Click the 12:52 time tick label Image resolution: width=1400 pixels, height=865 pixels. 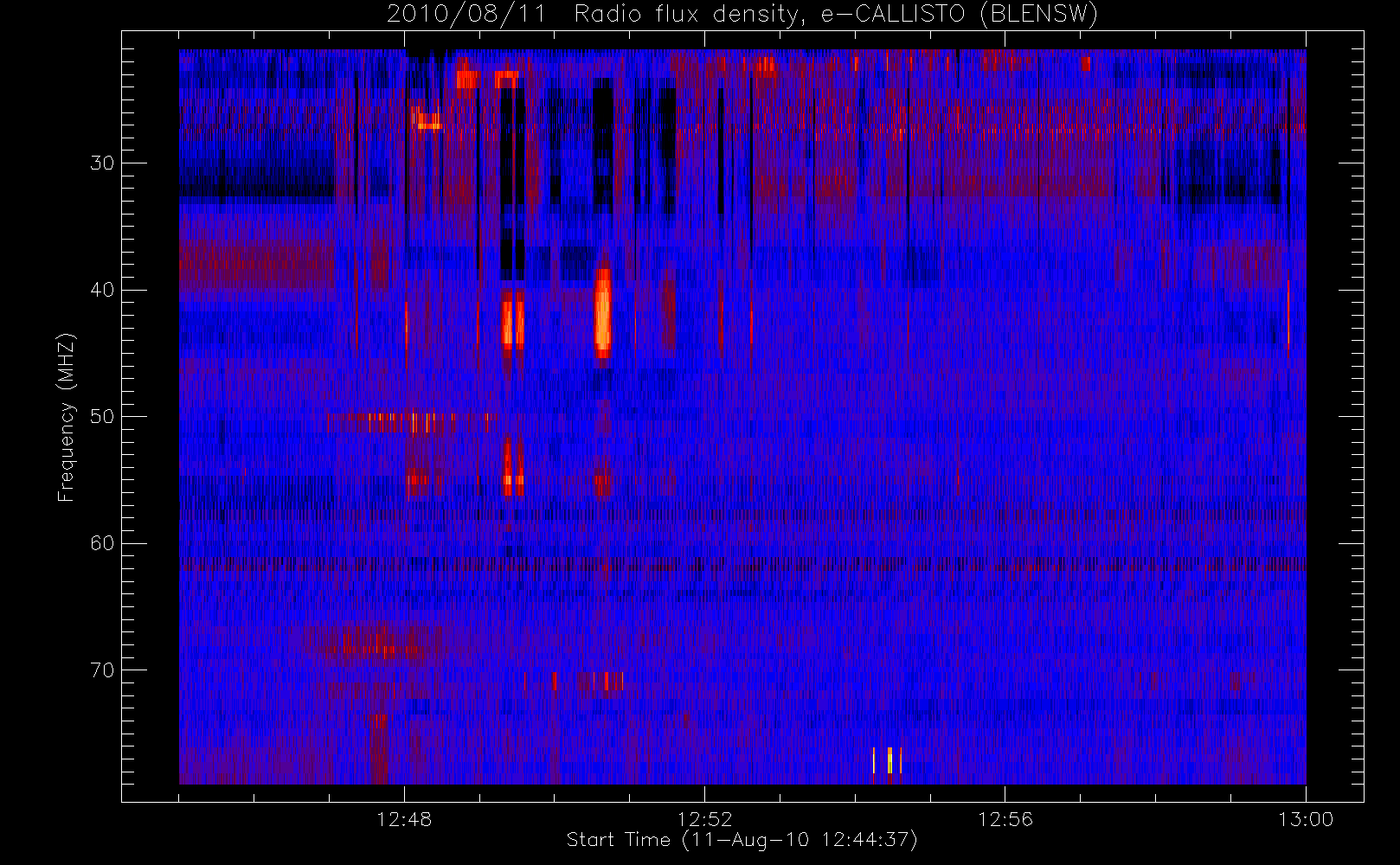pyautogui.click(x=704, y=819)
